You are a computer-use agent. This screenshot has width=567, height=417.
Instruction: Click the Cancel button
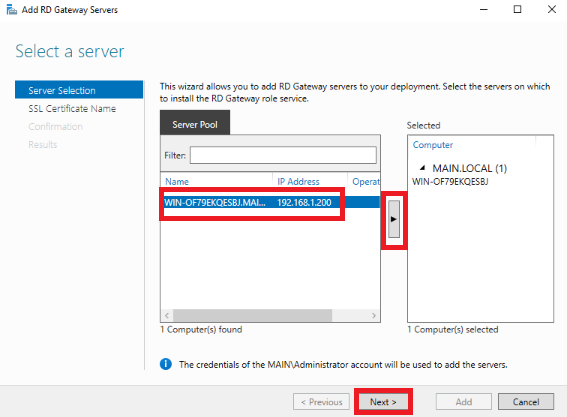526,402
